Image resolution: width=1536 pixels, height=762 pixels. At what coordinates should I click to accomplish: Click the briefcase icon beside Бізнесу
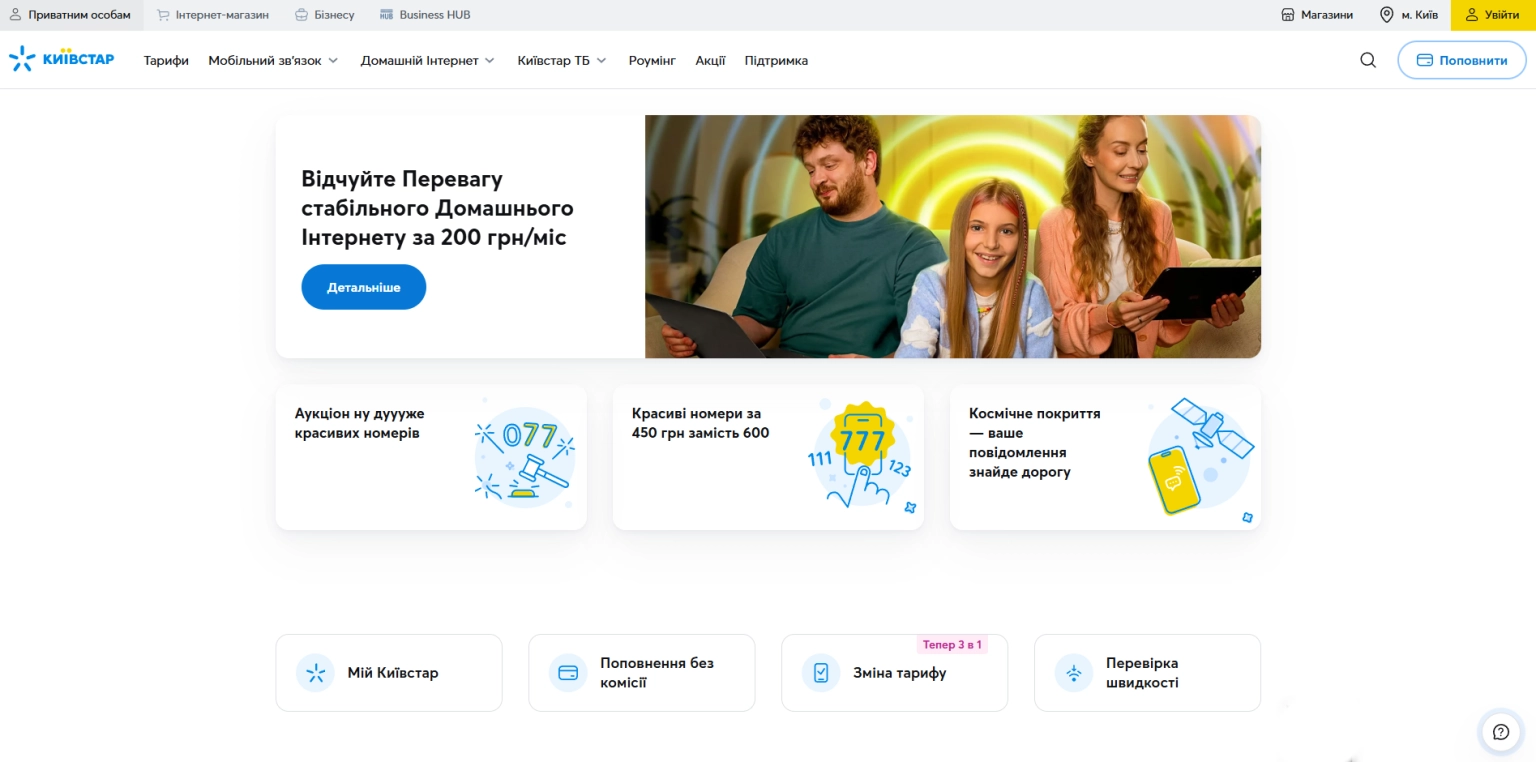click(302, 15)
